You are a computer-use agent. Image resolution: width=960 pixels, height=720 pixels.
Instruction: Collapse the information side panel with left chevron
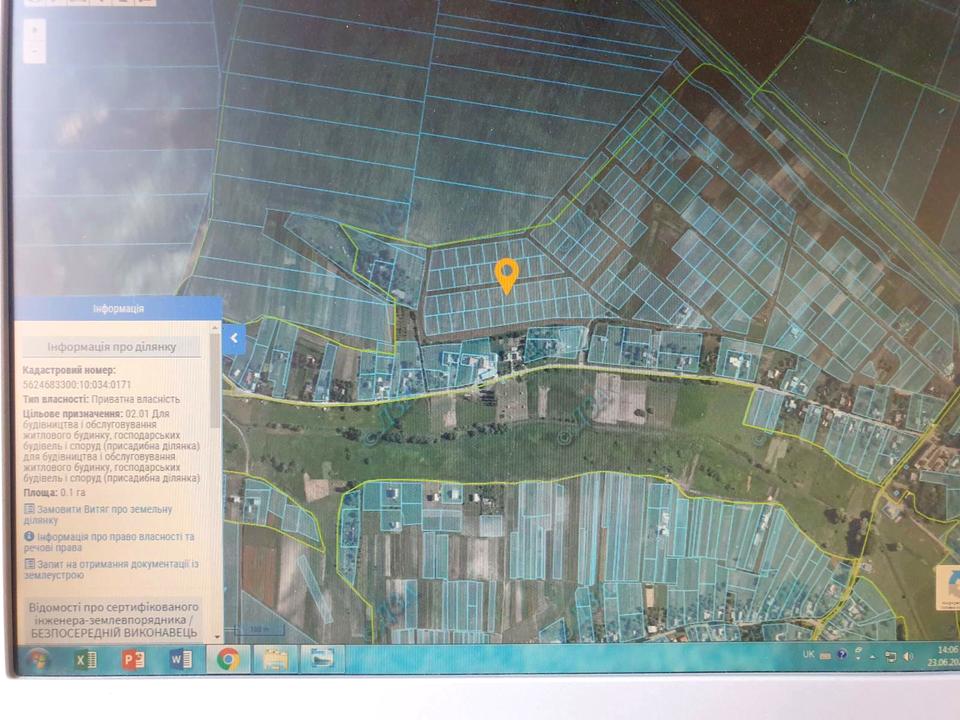pyautogui.click(x=233, y=339)
